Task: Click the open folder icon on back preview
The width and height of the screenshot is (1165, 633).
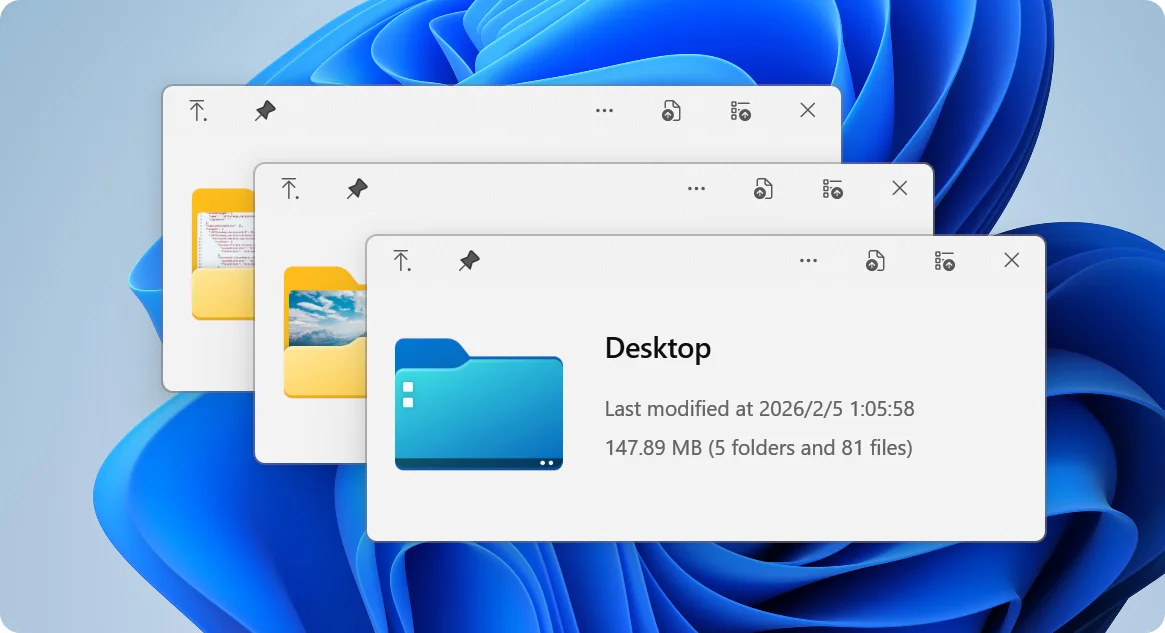Action: (x=197, y=111)
